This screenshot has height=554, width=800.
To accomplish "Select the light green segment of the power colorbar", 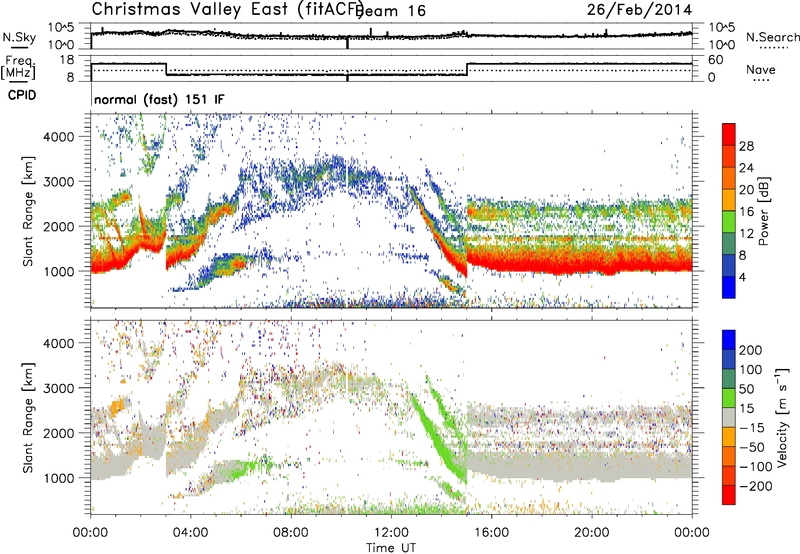I will (729, 222).
